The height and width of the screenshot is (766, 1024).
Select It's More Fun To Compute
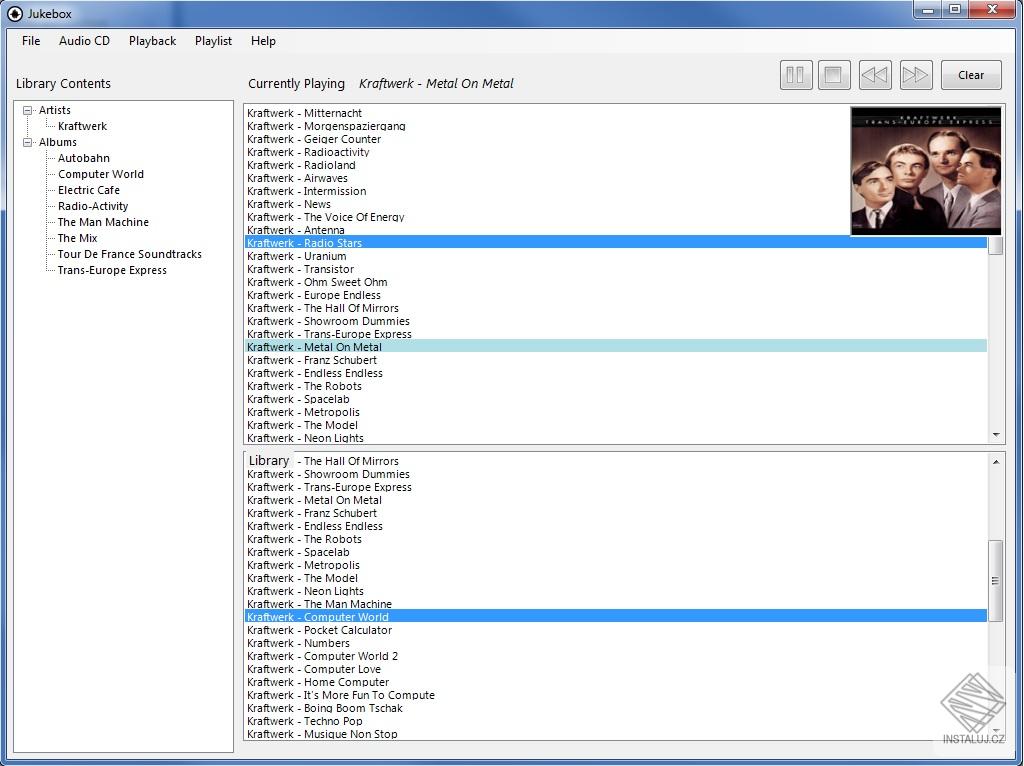(x=341, y=695)
